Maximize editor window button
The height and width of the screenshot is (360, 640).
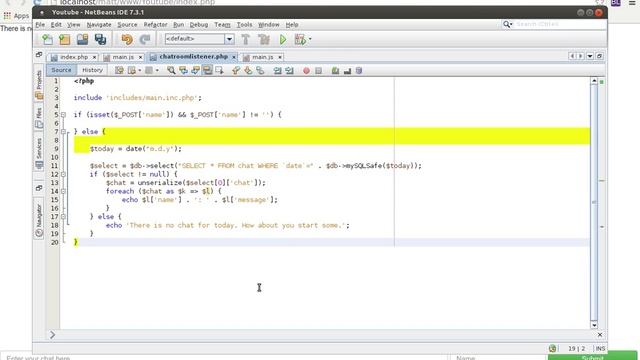click(599, 56)
